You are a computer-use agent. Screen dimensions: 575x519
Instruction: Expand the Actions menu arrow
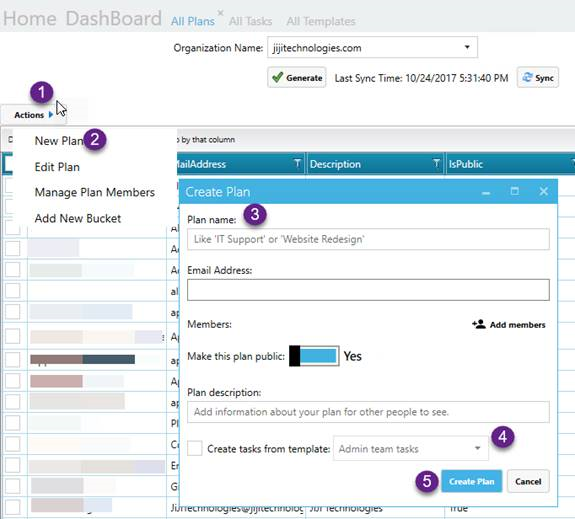pyautogui.click(x=51, y=115)
